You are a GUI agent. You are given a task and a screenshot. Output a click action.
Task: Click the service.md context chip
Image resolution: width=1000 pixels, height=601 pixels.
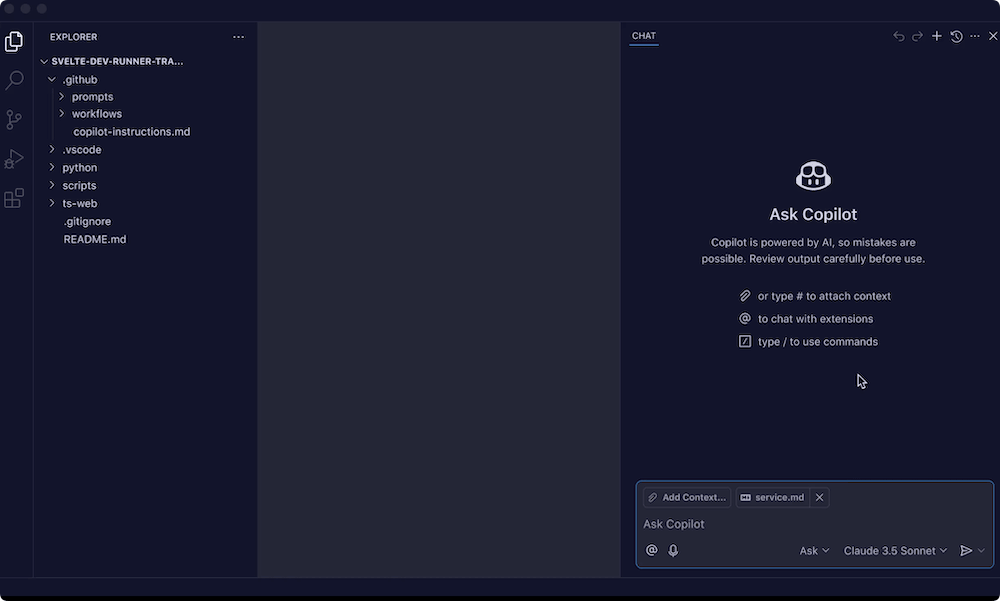click(x=773, y=497)
